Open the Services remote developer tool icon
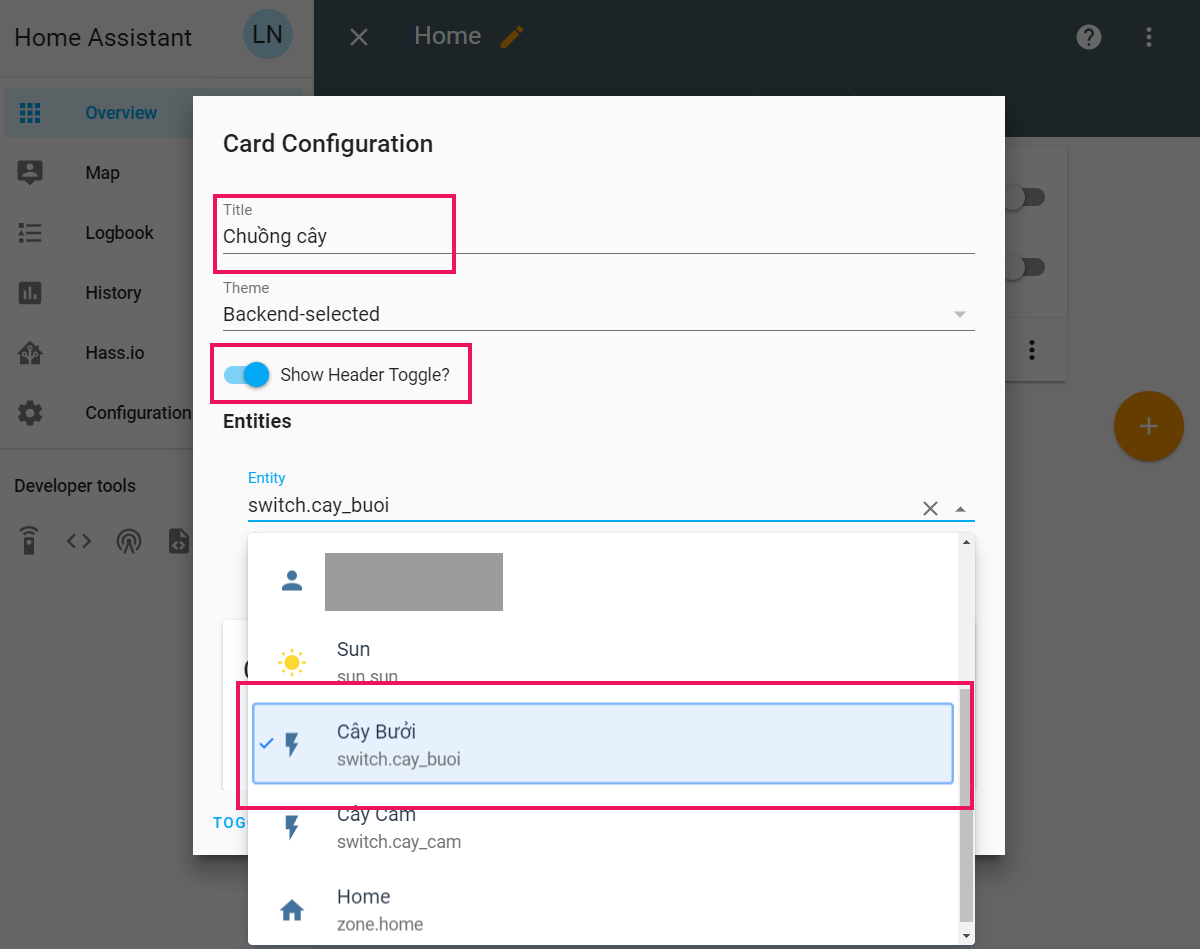The image size is (1200, 949). (30, 541)
